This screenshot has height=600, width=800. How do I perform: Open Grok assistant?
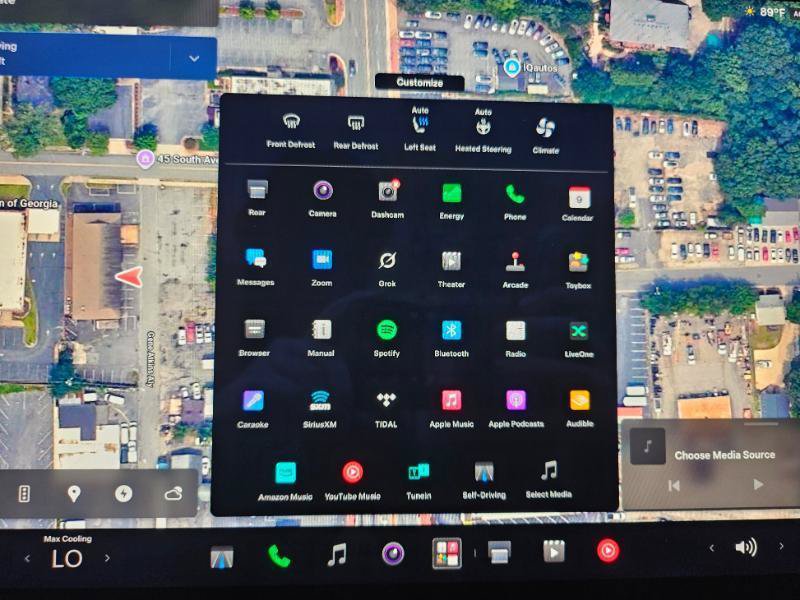pos(387,268)
